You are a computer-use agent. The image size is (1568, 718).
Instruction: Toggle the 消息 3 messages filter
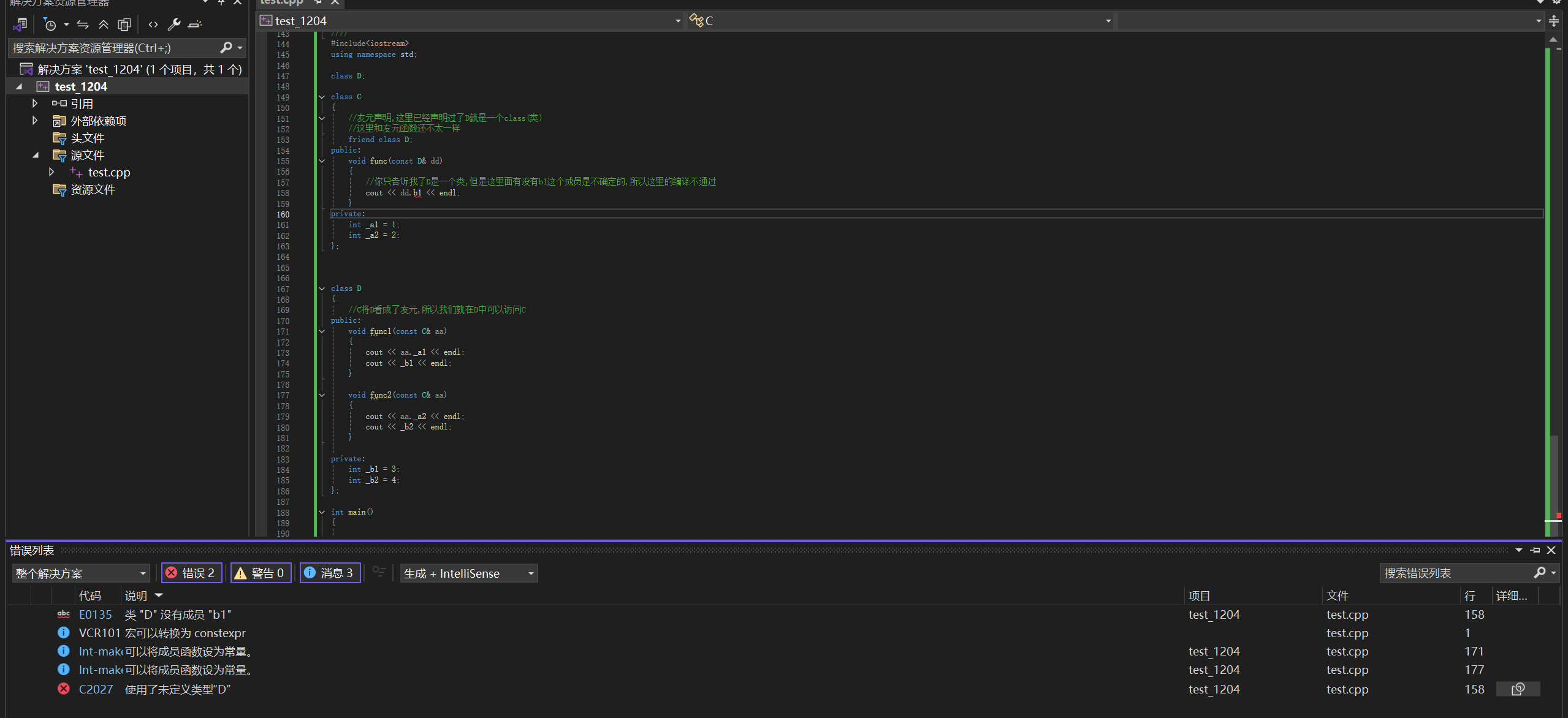point(330,573)
